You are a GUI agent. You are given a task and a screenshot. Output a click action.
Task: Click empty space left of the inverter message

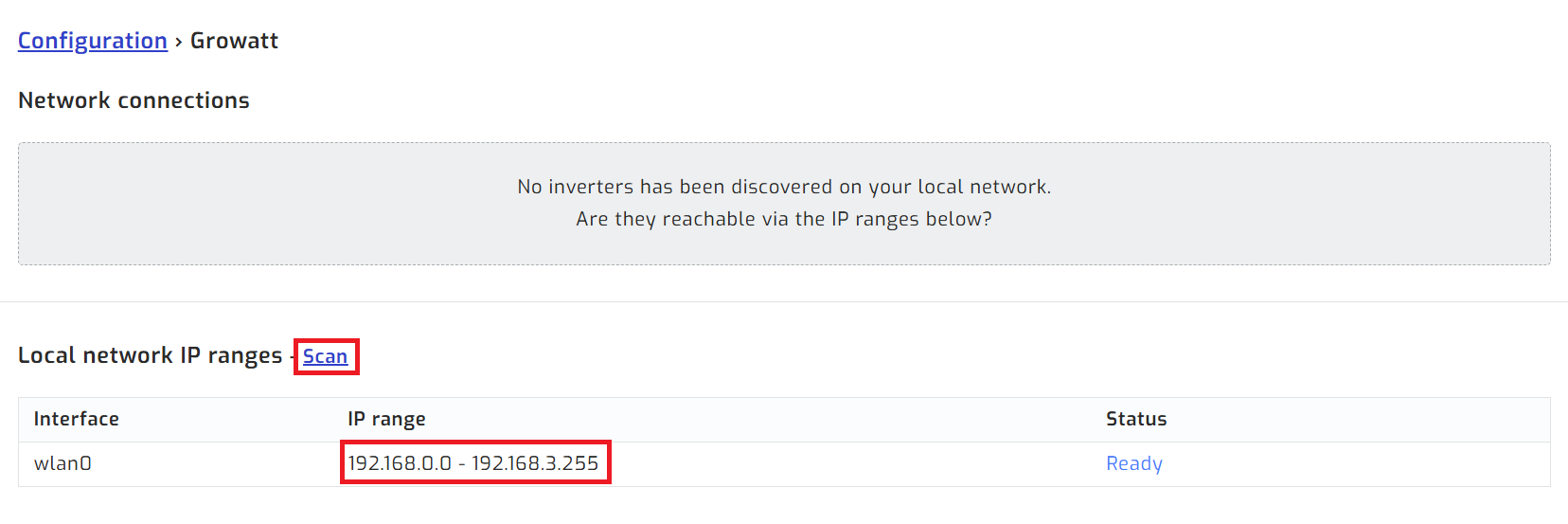pos(237,204)
